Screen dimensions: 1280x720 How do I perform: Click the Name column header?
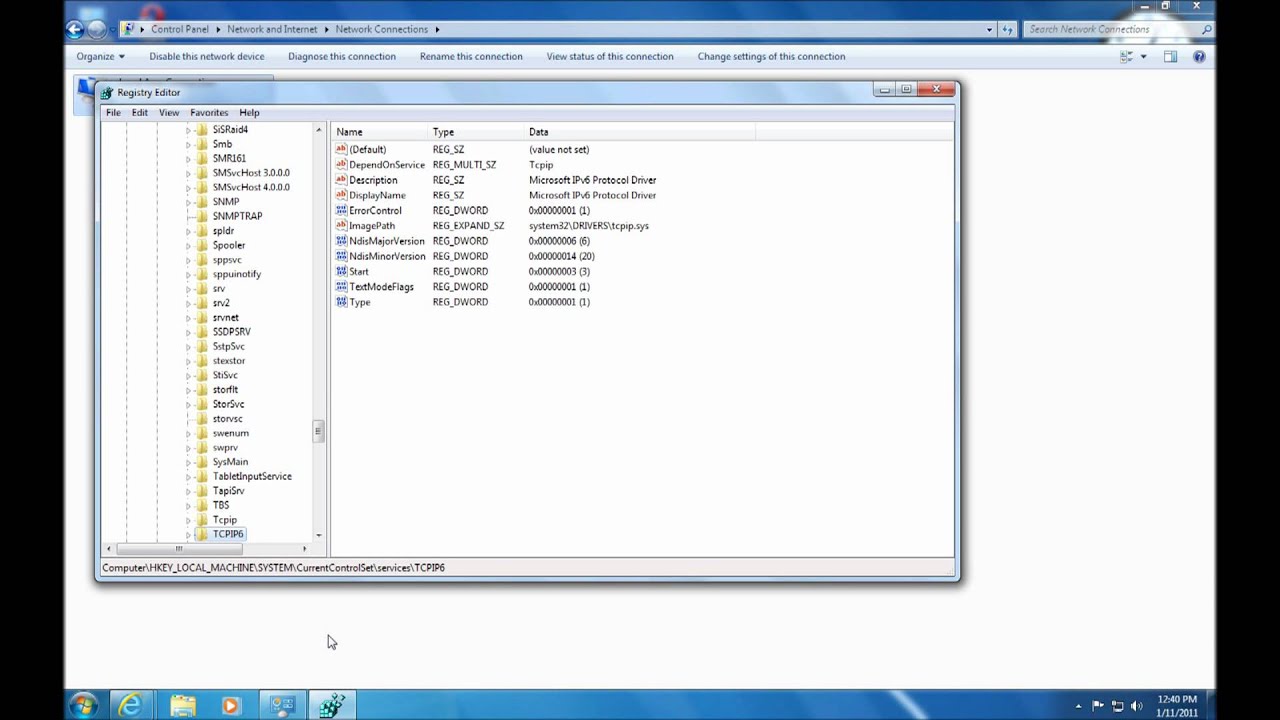pos(379,132)
